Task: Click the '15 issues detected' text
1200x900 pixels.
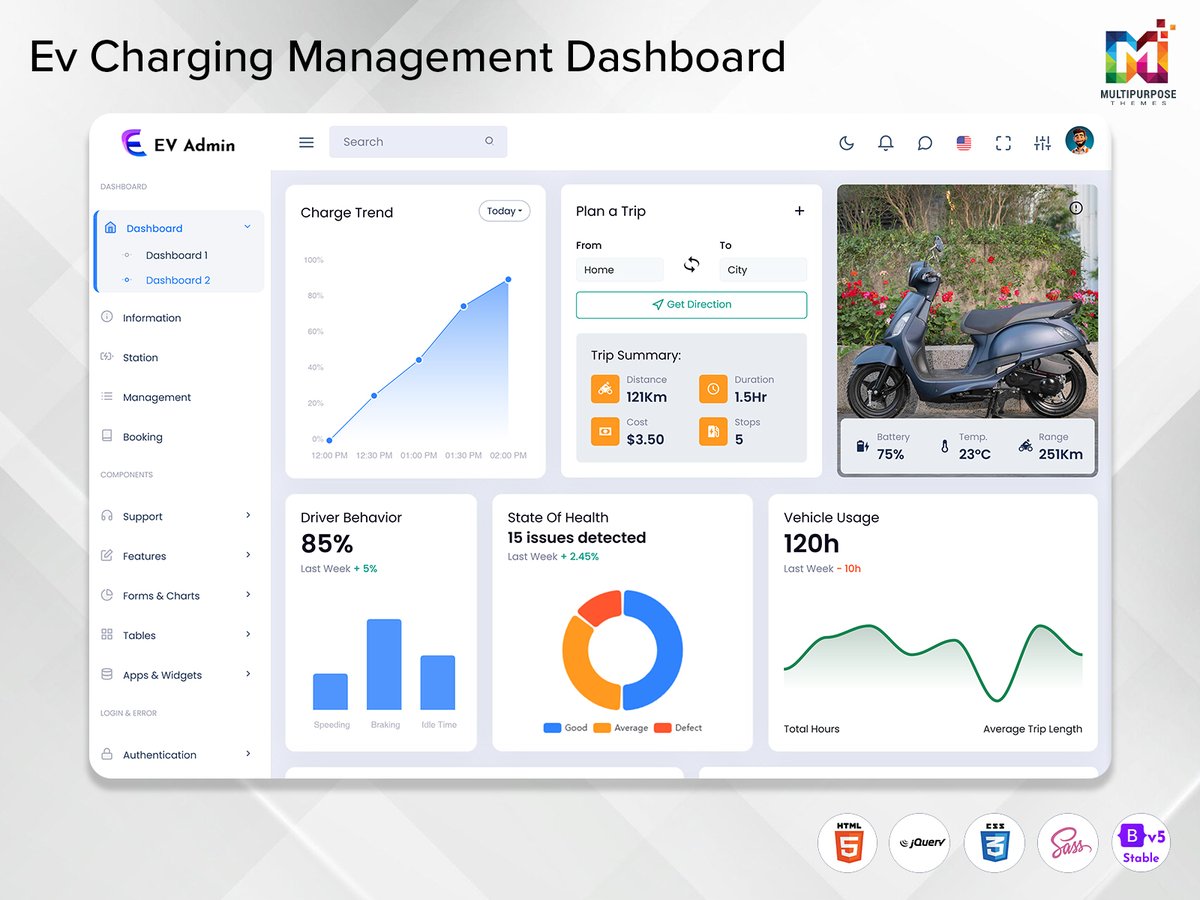Action: pos(577,538)
